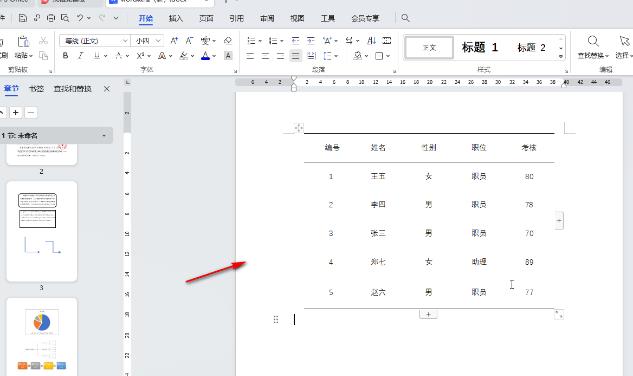Open the undo history dropdown arrow
Image resolution: width=633 pixels, height=376 pixels.
click(x=89, y=18)
